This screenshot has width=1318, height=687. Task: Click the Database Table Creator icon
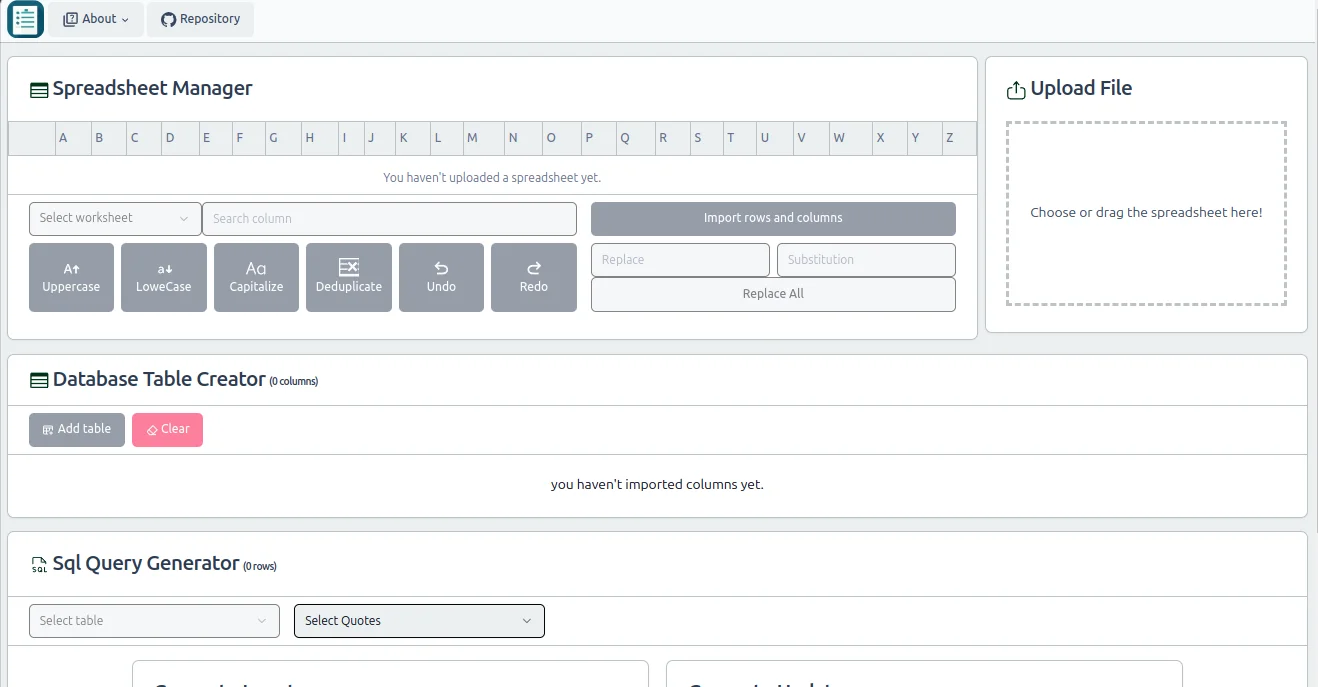(39, 380)
